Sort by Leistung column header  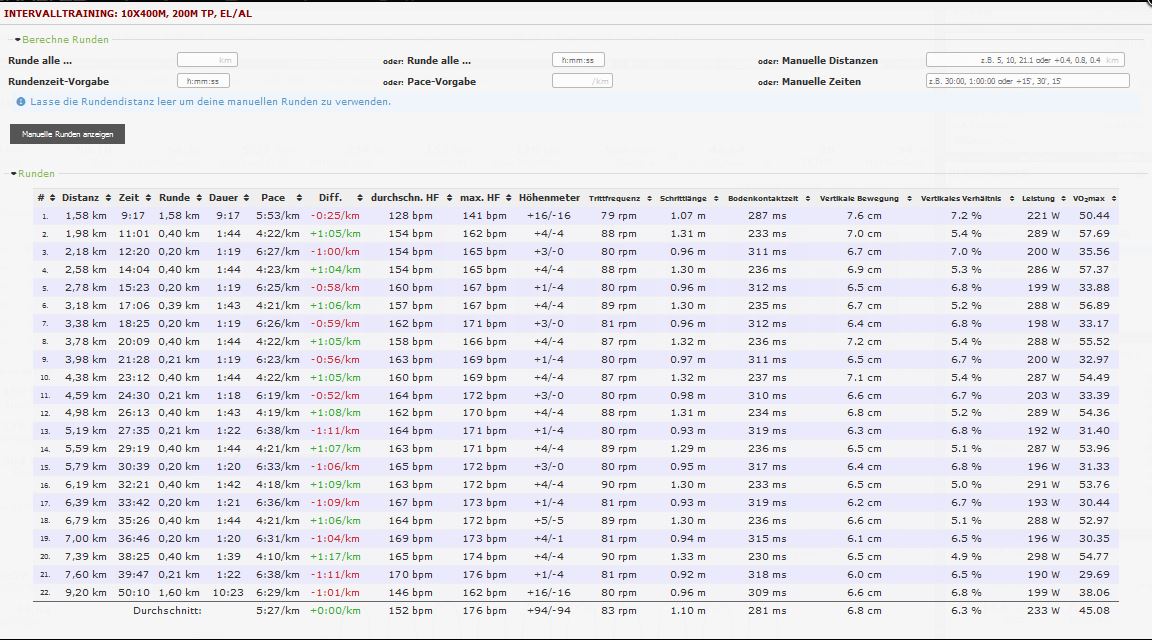(x=1039, y=198)
